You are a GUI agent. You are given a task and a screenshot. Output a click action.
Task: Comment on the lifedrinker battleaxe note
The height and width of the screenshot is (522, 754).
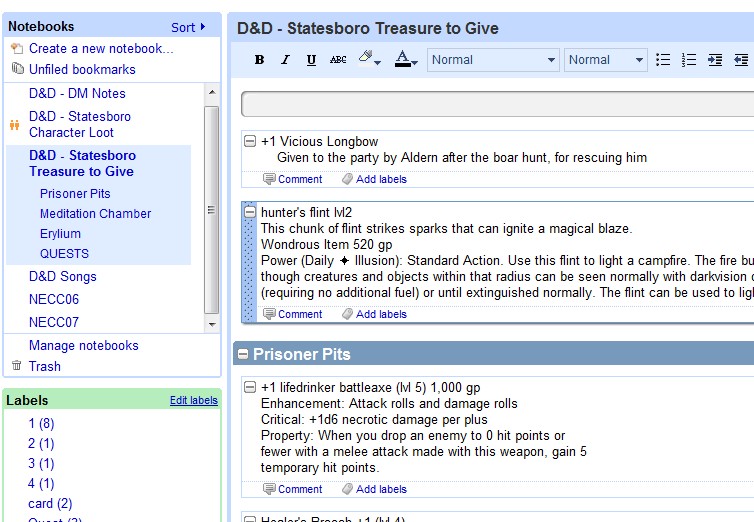(x=293, y=489)
